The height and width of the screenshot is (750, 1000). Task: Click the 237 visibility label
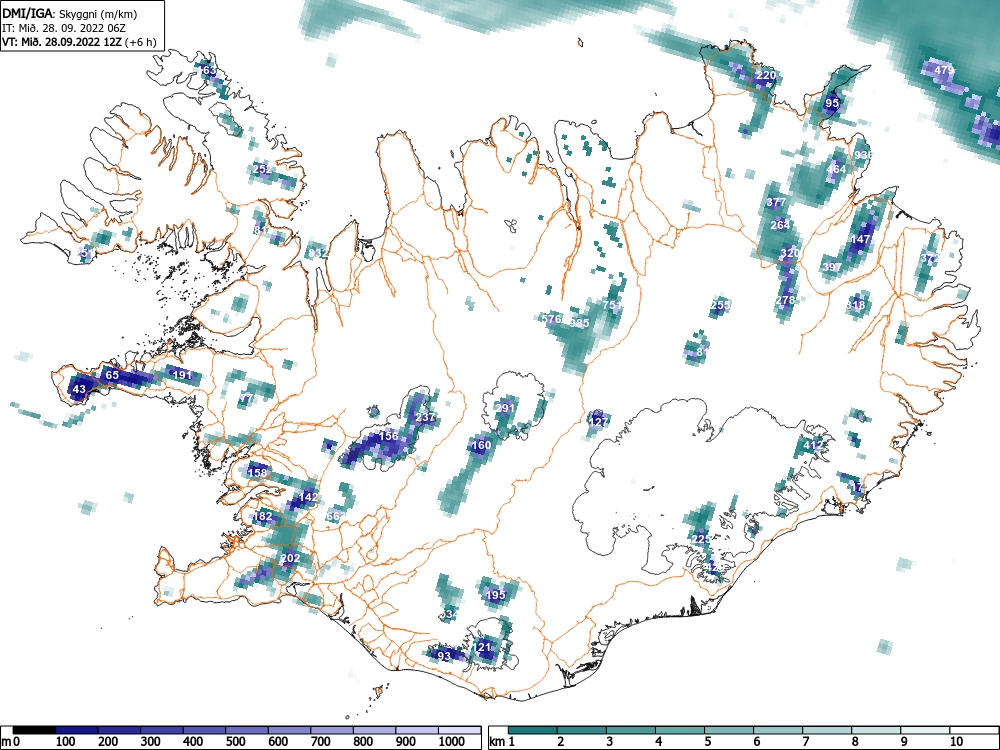tap(425, 418)
